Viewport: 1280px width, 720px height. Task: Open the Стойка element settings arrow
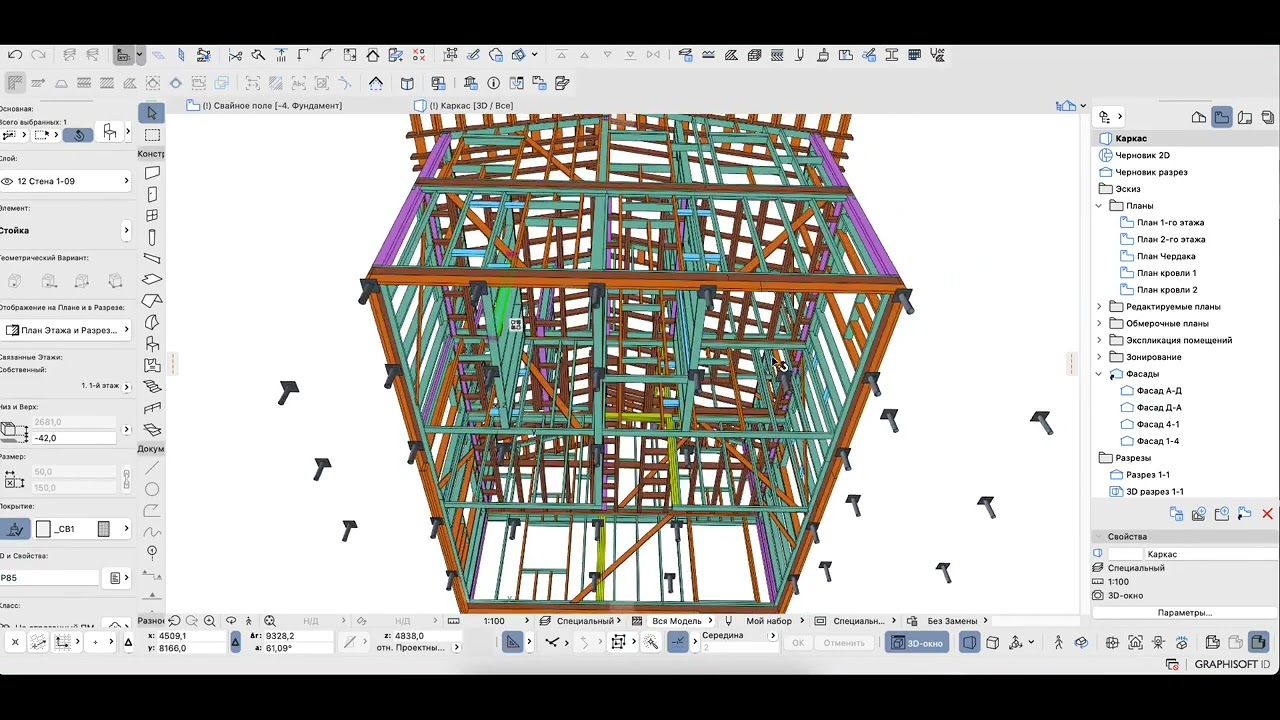pyautogui.click(x=126, y=231)
